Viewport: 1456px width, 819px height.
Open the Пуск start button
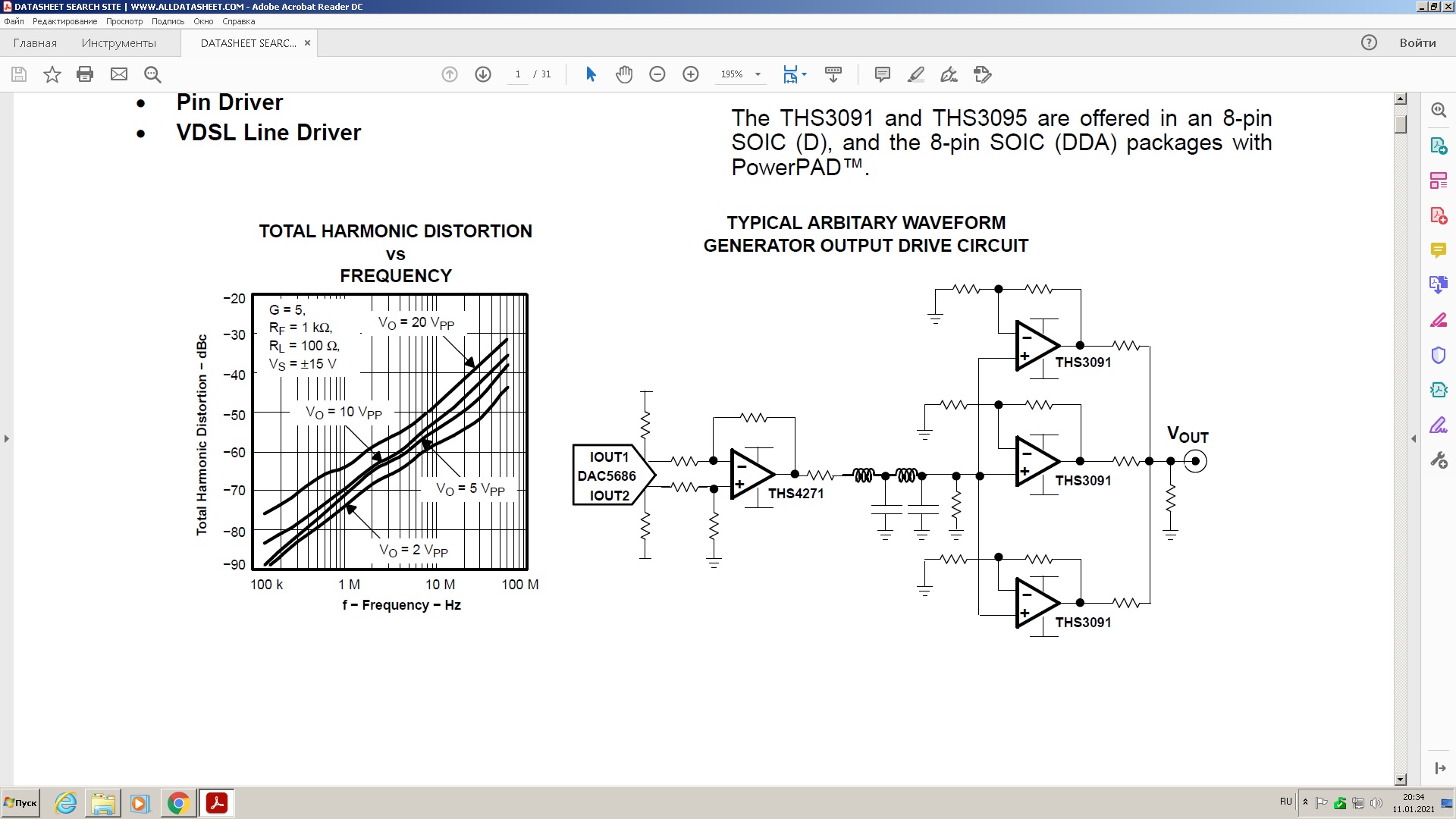click(20, 803)
